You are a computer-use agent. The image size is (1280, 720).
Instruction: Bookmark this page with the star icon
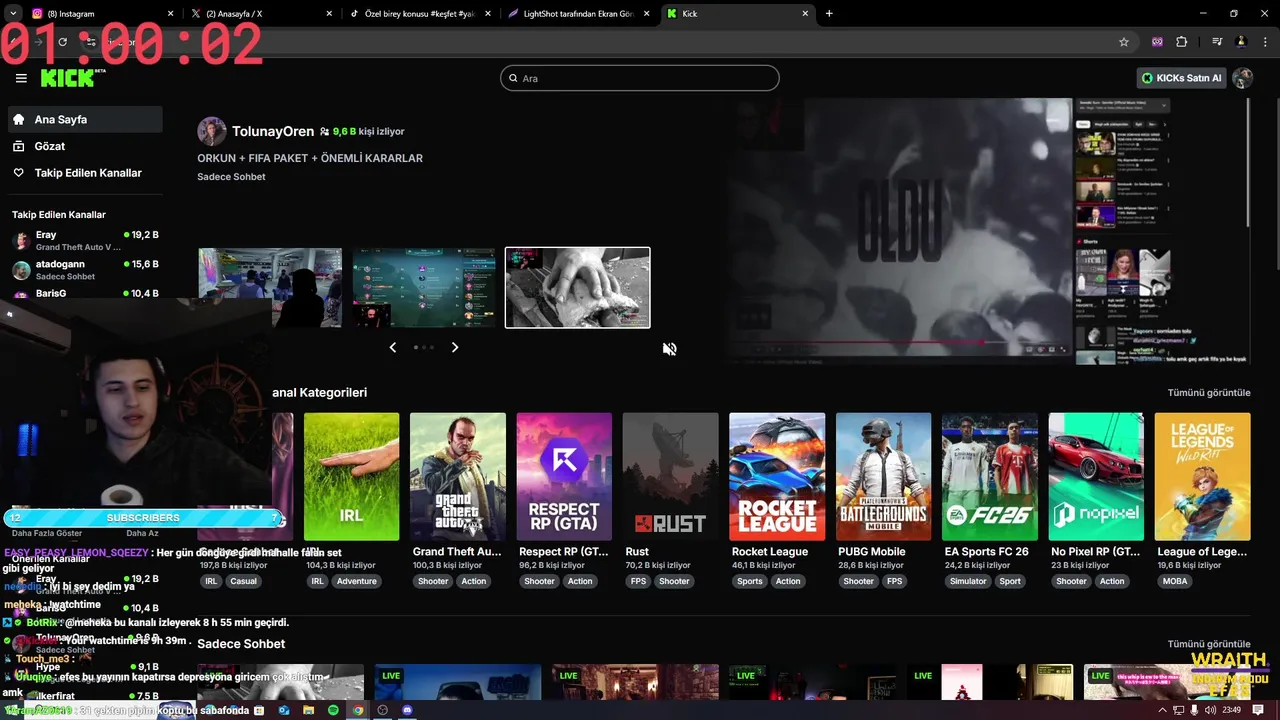point(1124,42)
